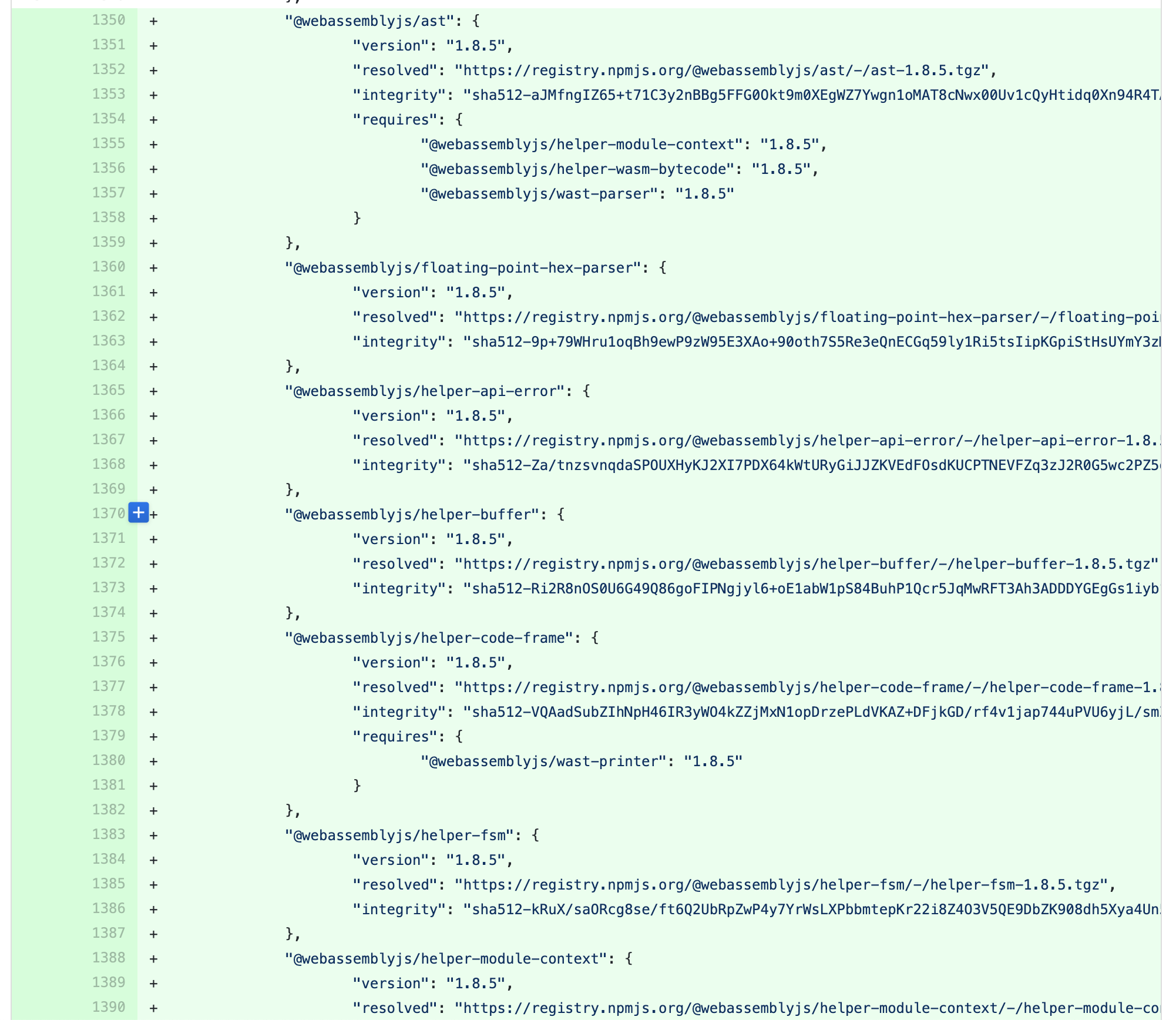Viewport: 1176px width, 1020px height.
Task: Select line number 1354 in the gutter
Action: [109, 119]
